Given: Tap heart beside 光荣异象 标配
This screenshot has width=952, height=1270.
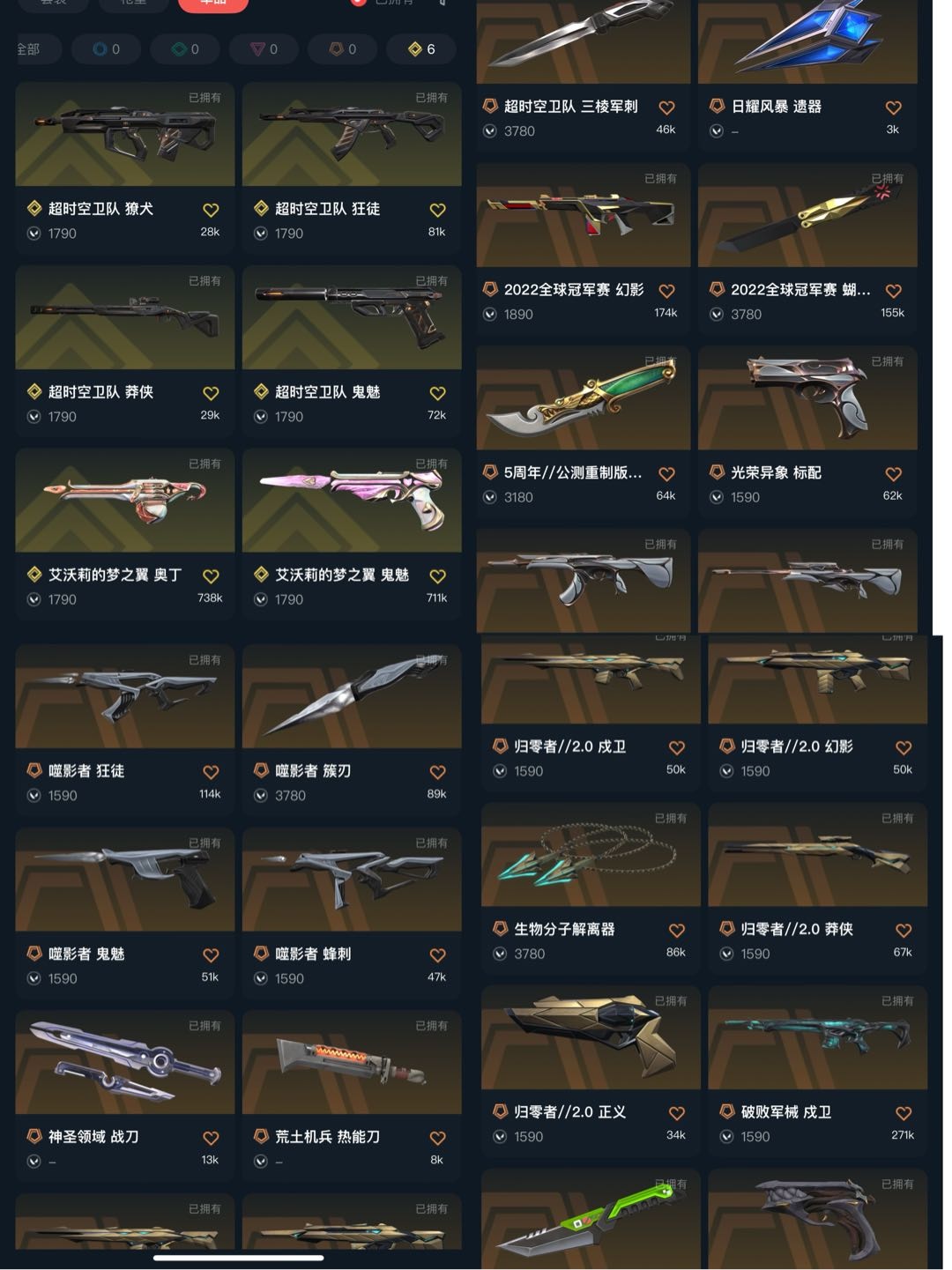Looking at the screenshot, I should pyautogui.click(x=893, y=474).
